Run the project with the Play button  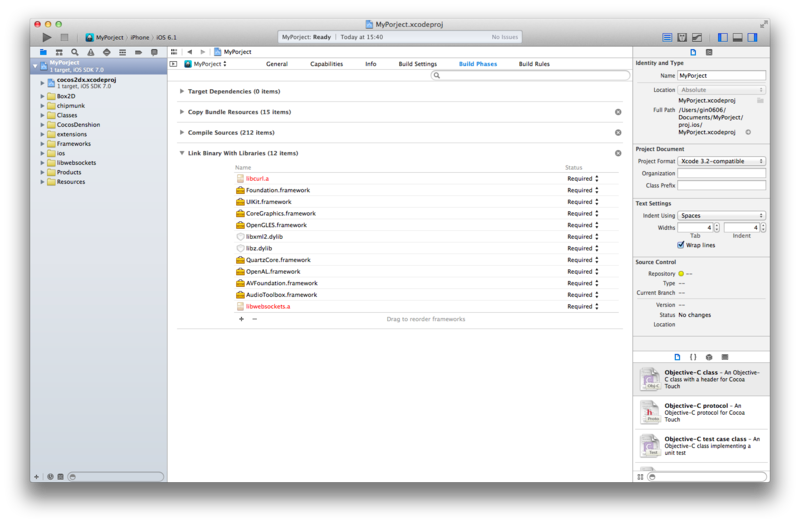47,37
